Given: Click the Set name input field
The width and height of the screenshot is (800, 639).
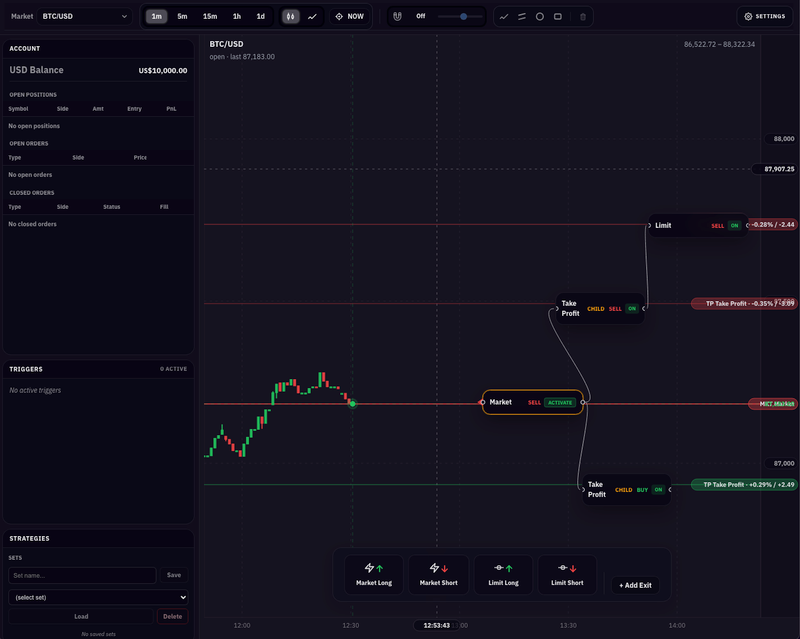Looking at the screenshot, I should point(82,575).
